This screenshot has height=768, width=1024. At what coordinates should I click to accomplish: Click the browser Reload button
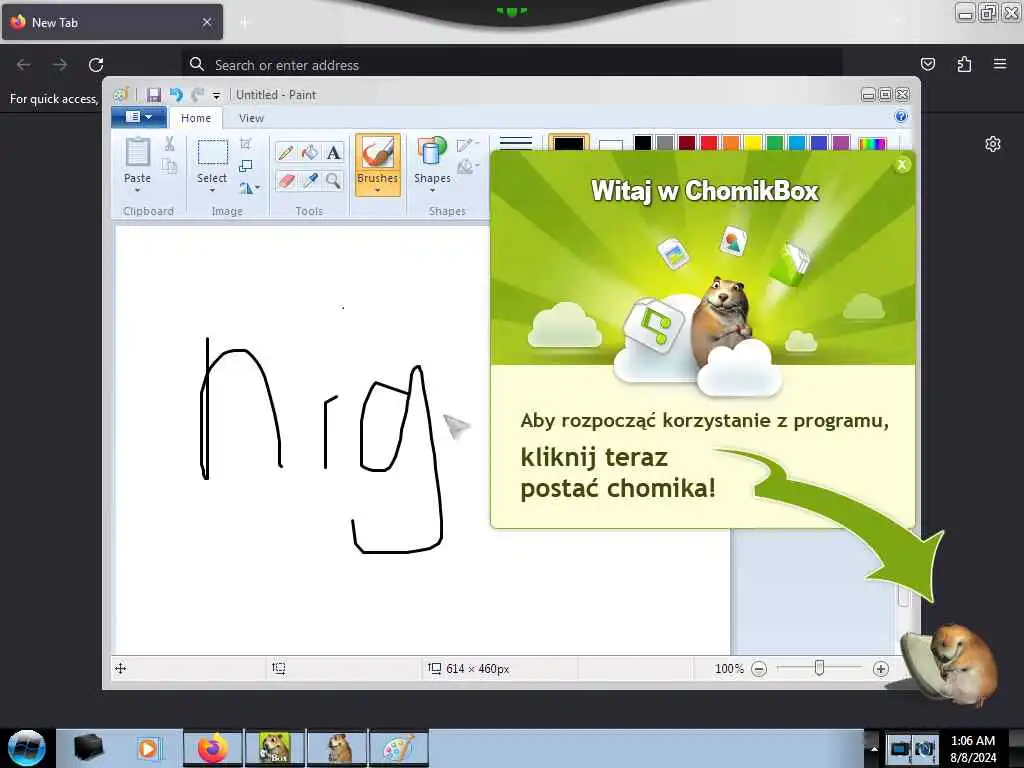coord(96,65)
